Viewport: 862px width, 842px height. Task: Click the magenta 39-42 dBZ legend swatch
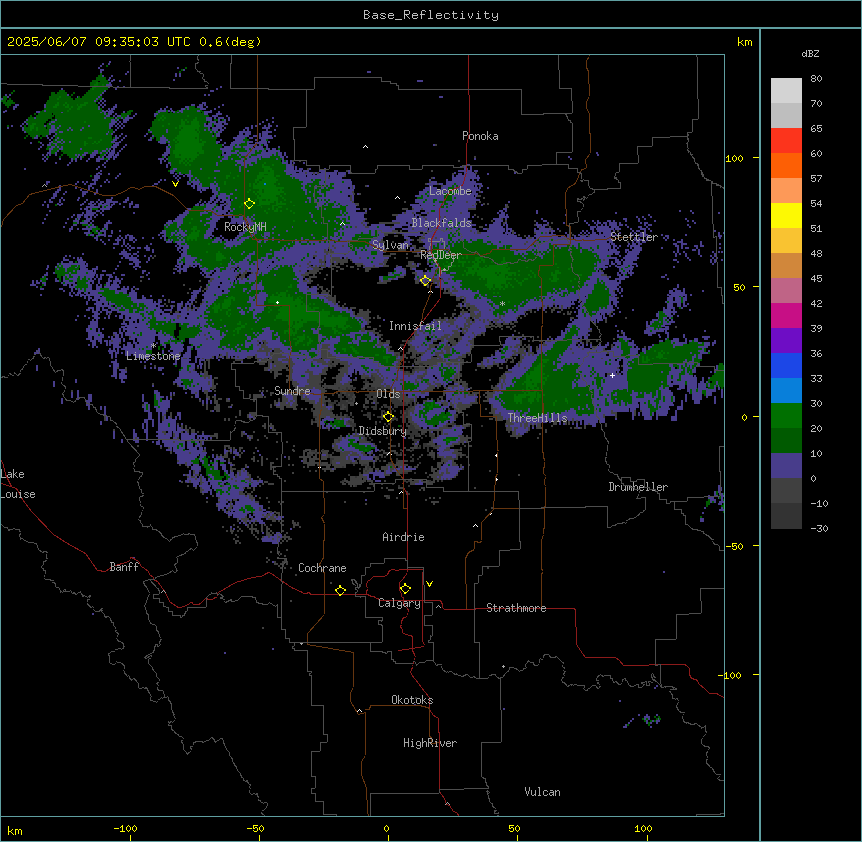[786, 315]
